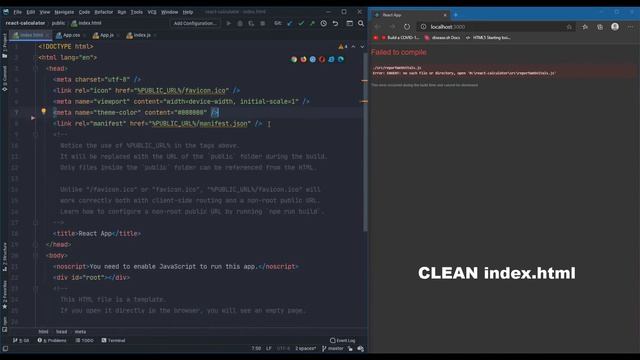Screen dimensions: 640x360
Task: Open the Help menu
Action: click(188, 12)
